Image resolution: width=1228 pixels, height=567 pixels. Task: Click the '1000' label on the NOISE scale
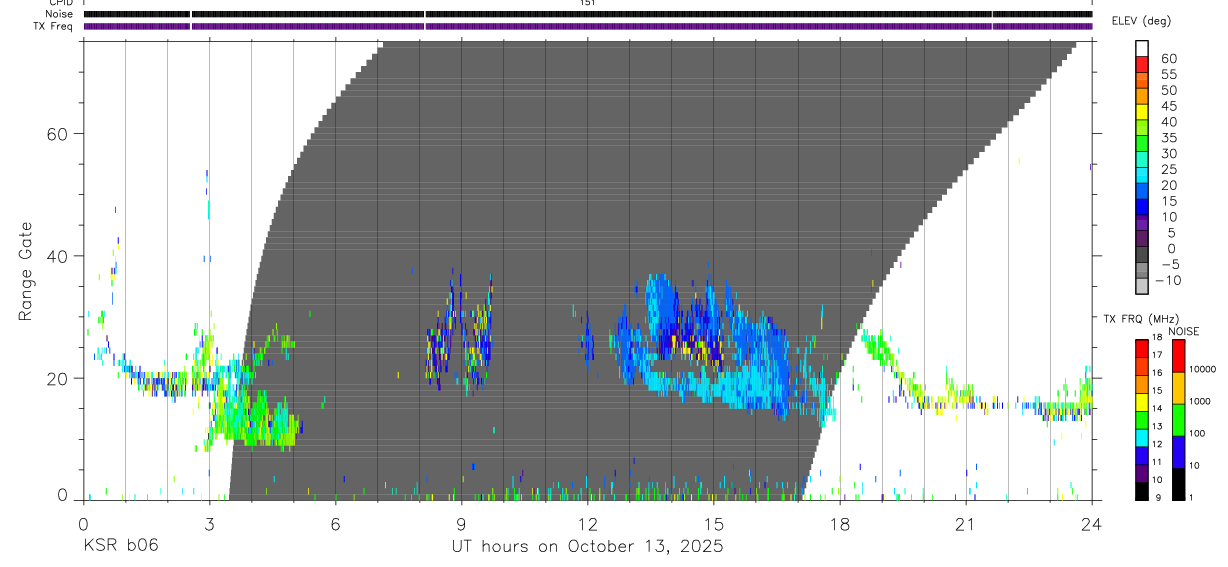pos(1202,401)
